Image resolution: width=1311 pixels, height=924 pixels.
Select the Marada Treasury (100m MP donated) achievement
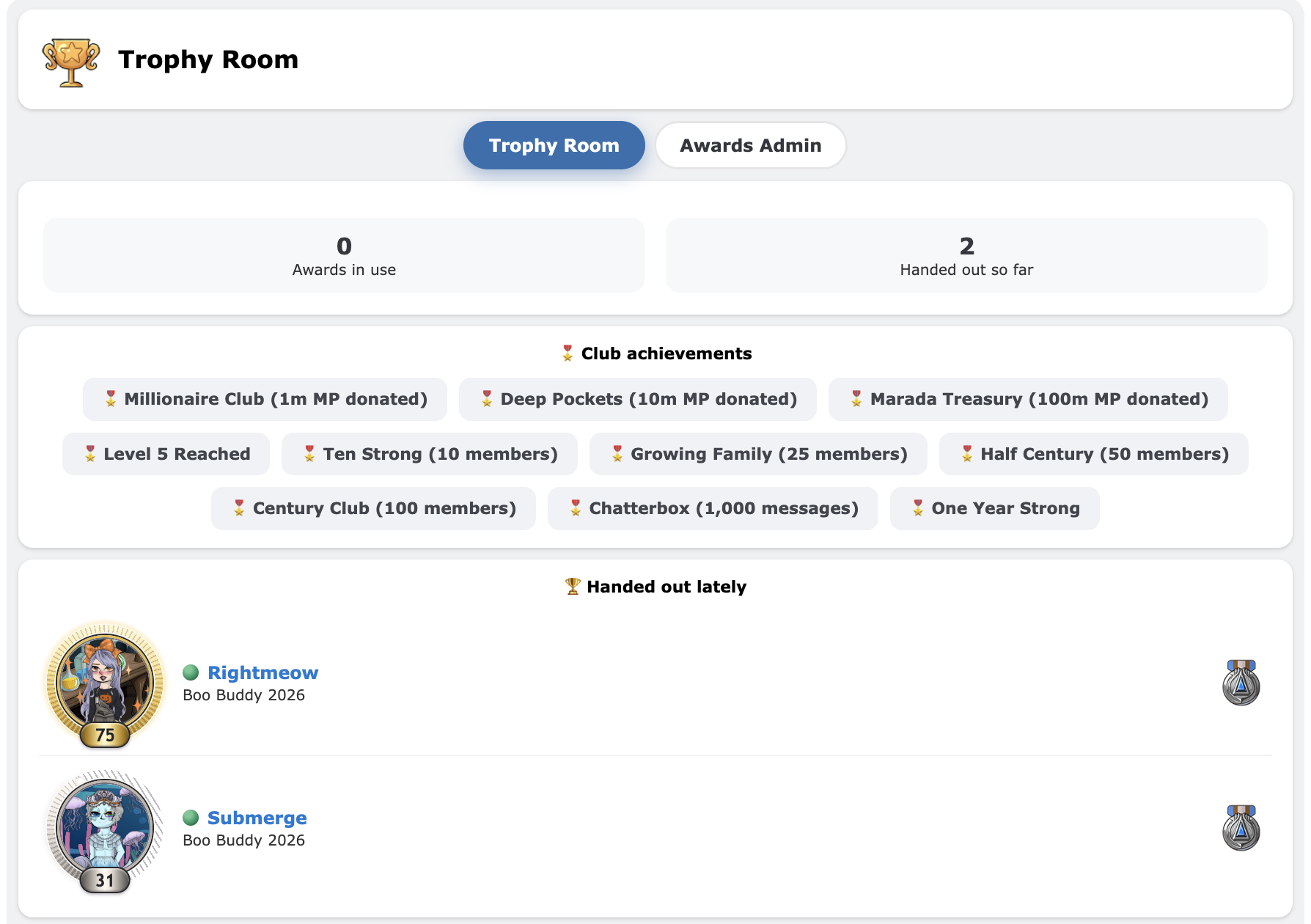click(x=1028, y=399)
